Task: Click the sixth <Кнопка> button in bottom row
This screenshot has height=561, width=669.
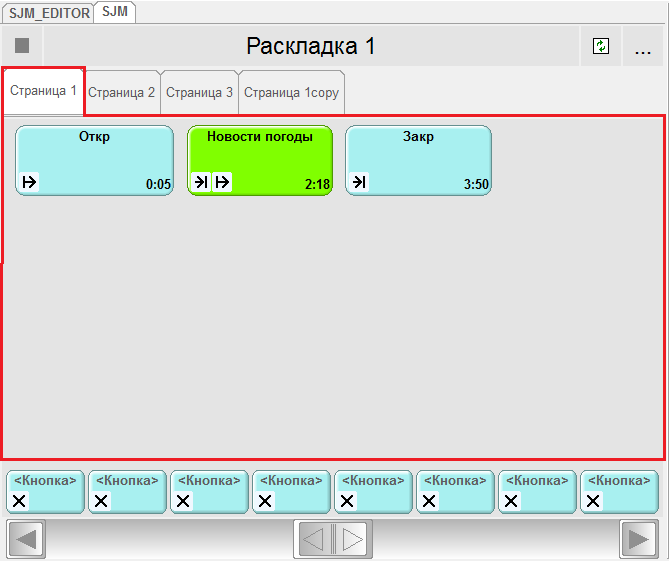Action: [x=455, y=492]
